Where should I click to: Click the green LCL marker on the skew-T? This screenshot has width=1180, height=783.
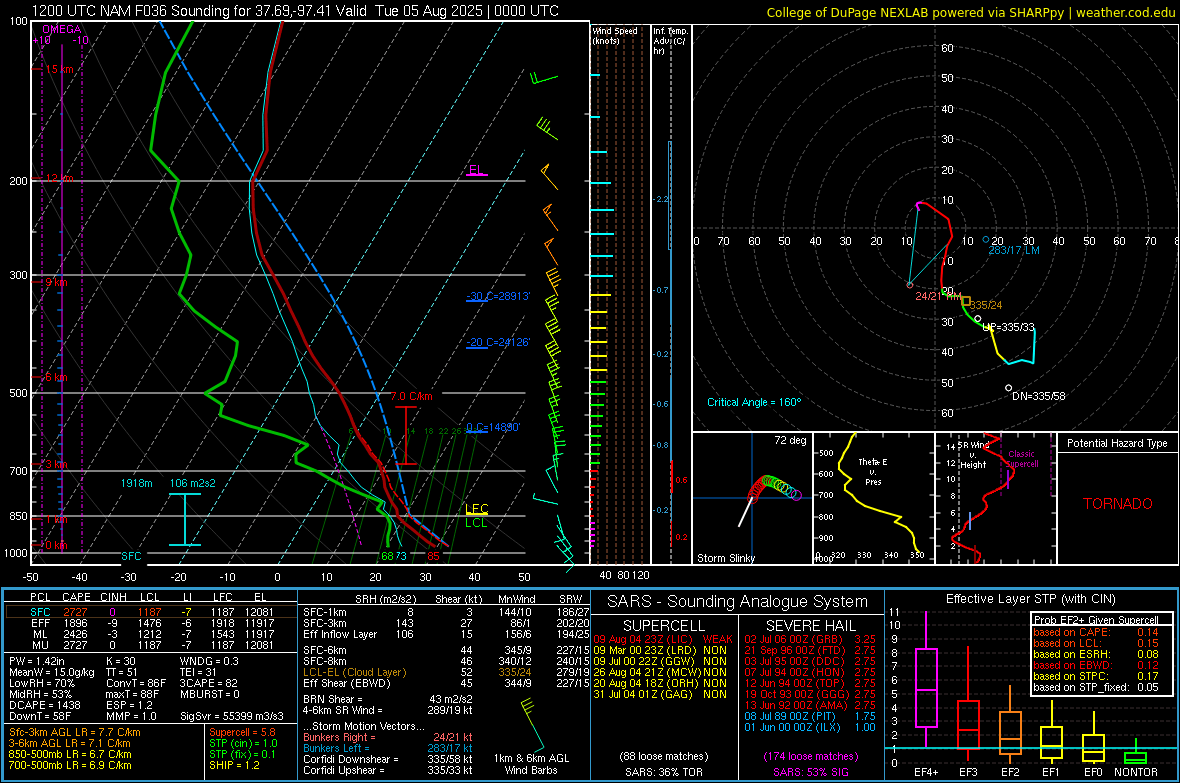tap(476, 523)
